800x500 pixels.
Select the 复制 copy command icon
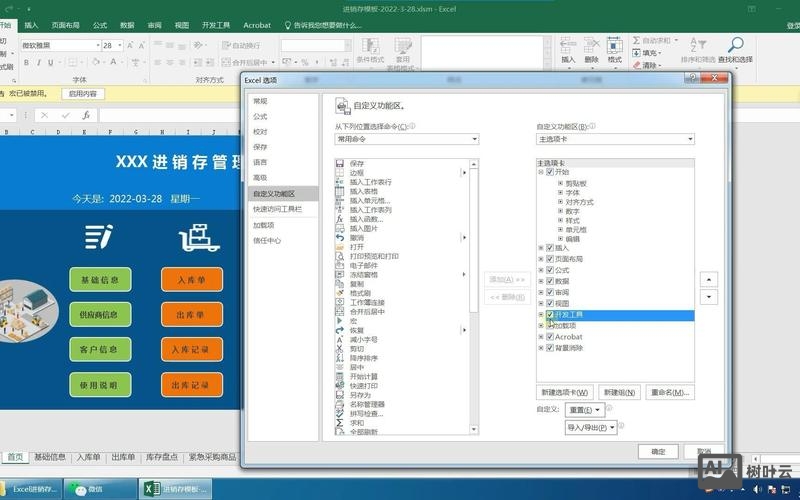[x=340, y=284]
